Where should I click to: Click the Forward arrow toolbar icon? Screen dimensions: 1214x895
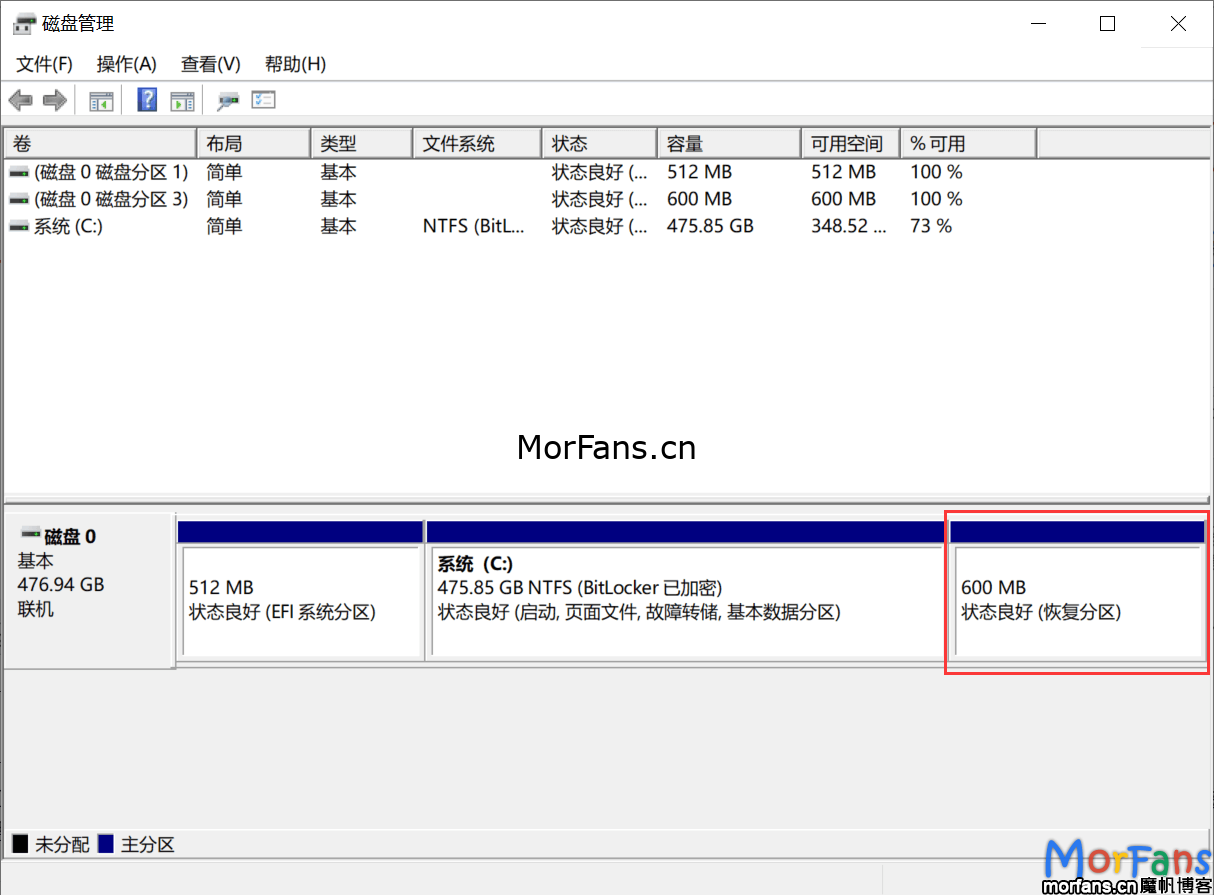pos(55,100)
